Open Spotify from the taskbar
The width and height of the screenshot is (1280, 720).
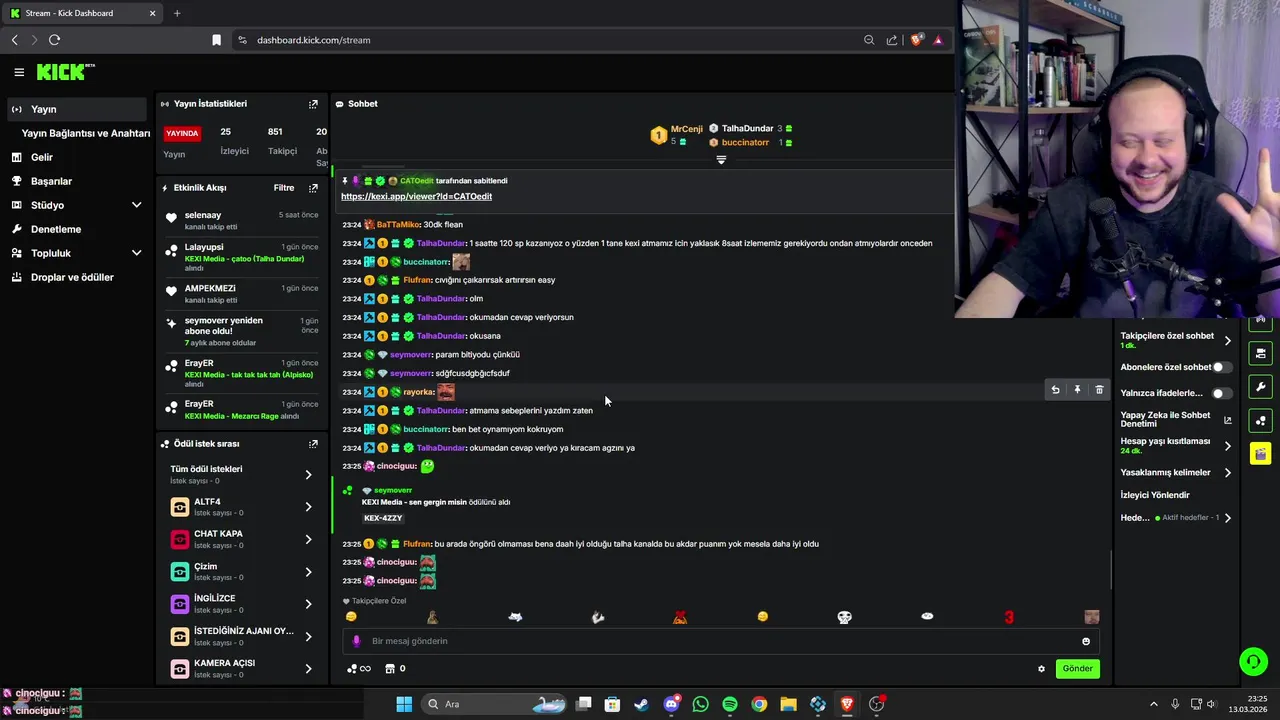tap(730, 704)
